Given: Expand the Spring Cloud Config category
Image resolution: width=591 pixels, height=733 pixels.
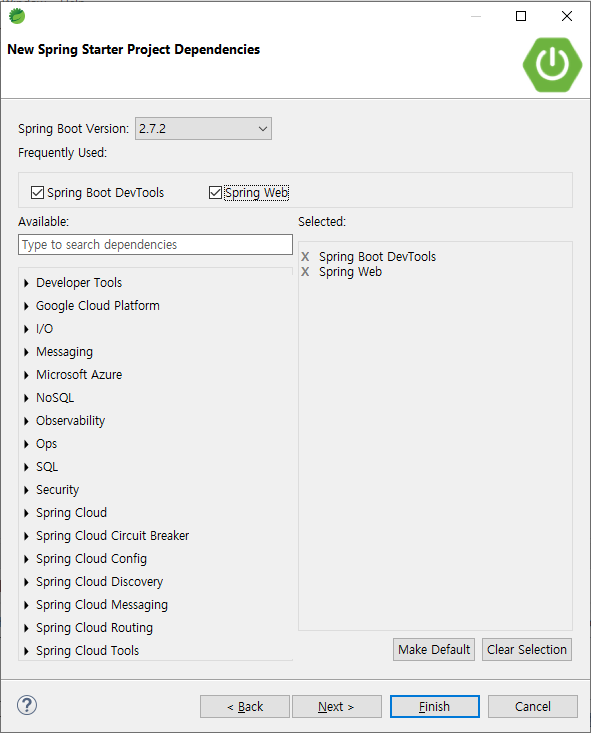Looking at the screenshot, I should pyautogui.click(x=26, y=559).
